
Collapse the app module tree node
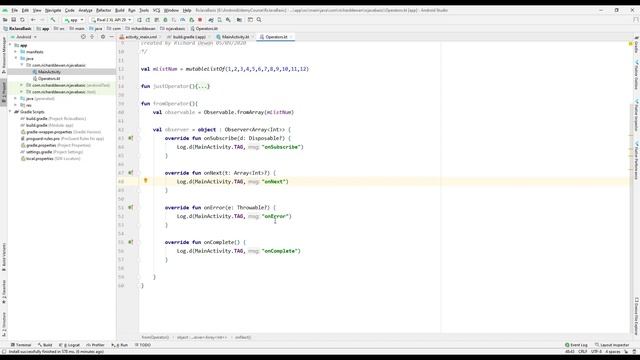pyautogui.click(x=10, y=45)
